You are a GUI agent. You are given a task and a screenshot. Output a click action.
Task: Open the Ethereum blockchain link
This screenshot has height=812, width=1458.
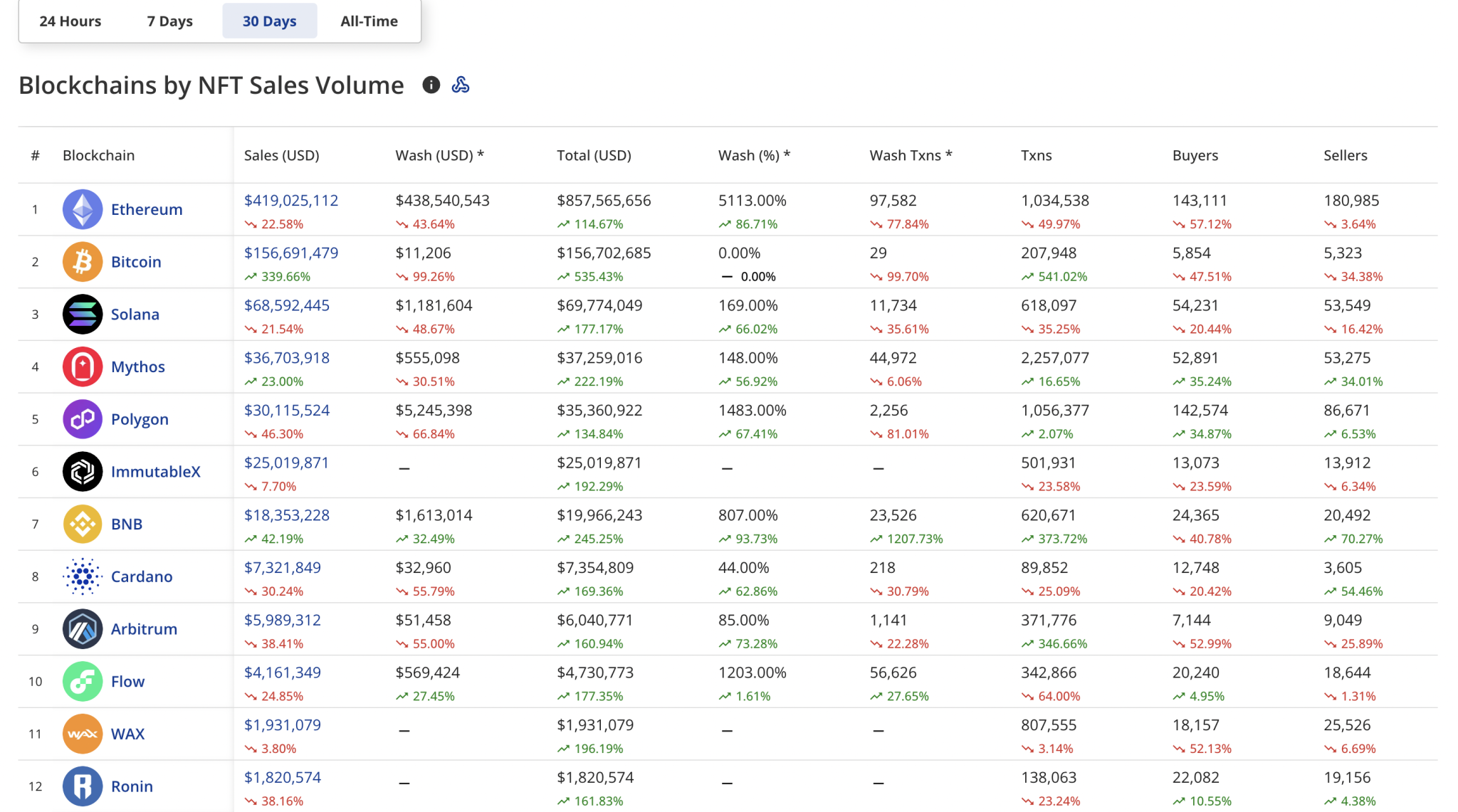[x=147, y=209]
